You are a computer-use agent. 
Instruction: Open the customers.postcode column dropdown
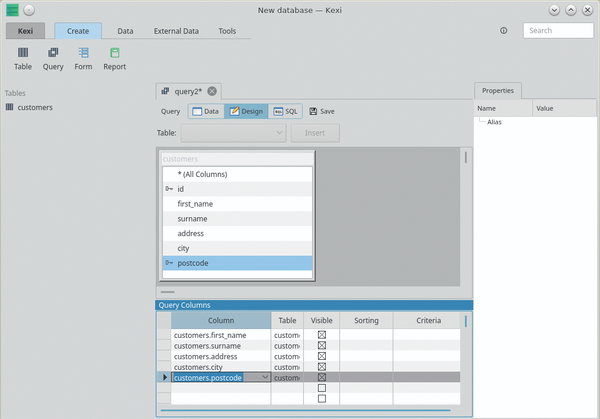[x=265, y=377]
